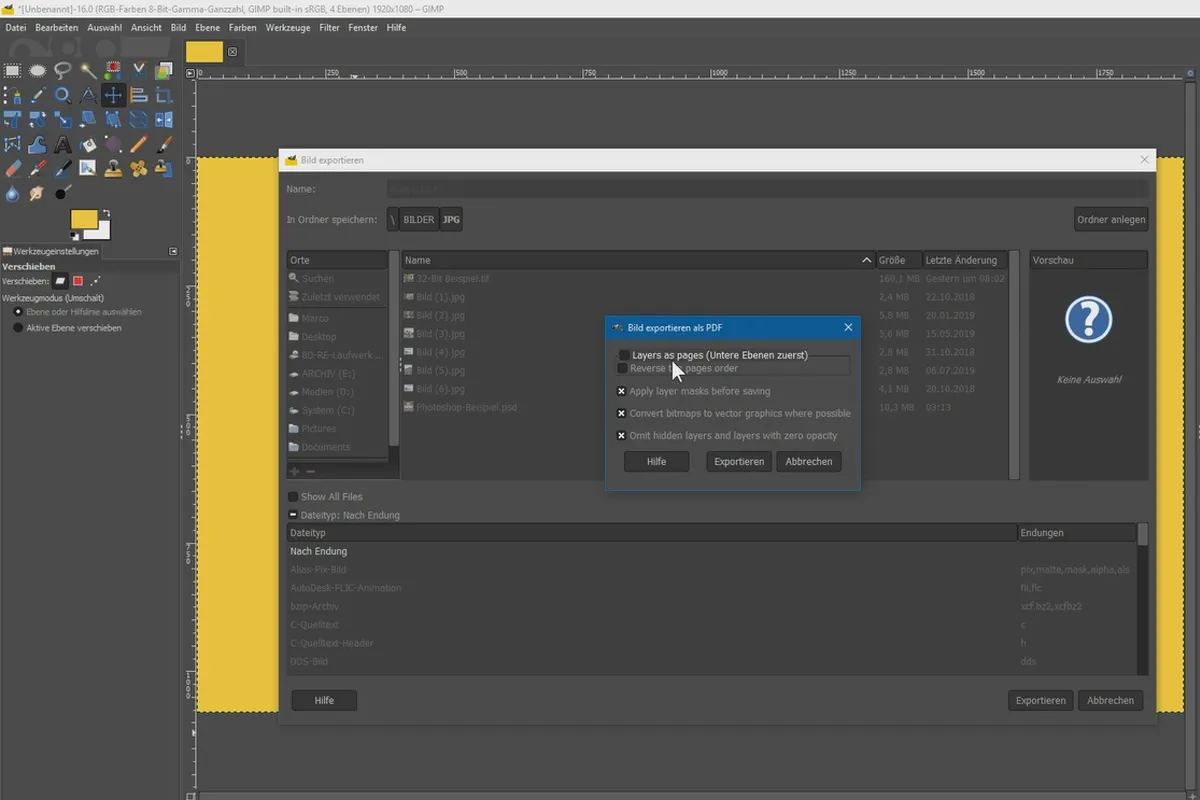This screenshot has height=800, width=1200.
Task: Select the Free Select lasso tool
Action: (63, 70)
